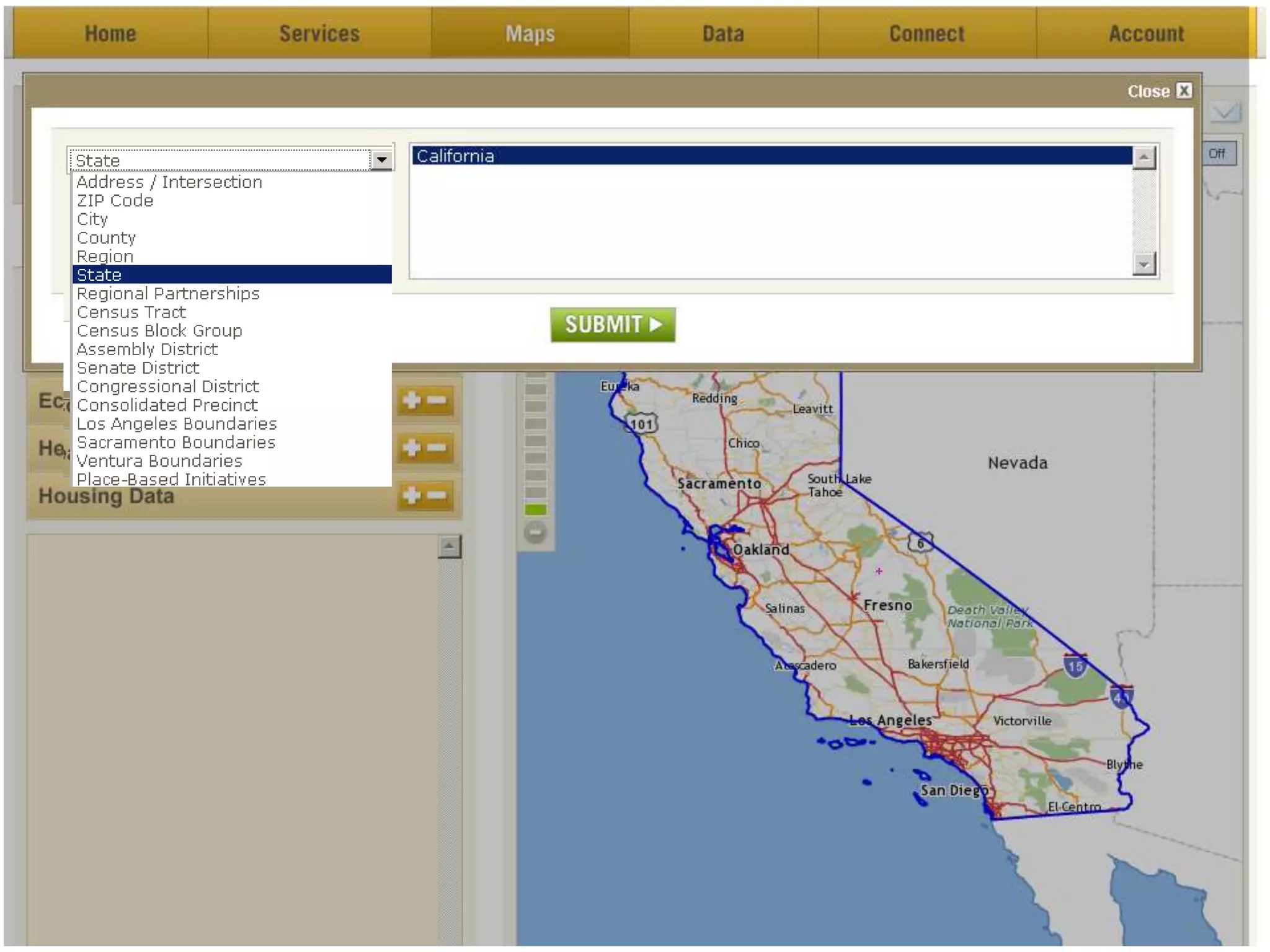Click US 101 highway shield on map
Viewport: 1270px width, 952px height.
[x=642, y=424]
